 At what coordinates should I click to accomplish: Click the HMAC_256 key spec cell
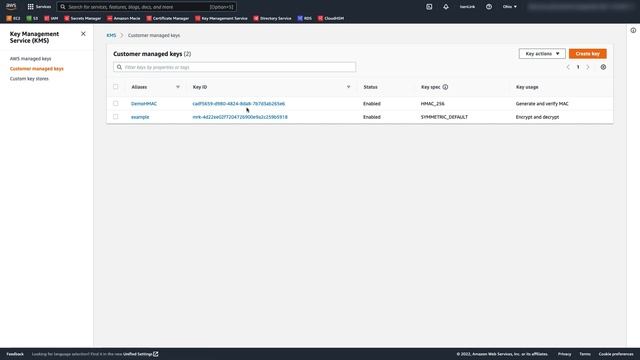[433, 104]
